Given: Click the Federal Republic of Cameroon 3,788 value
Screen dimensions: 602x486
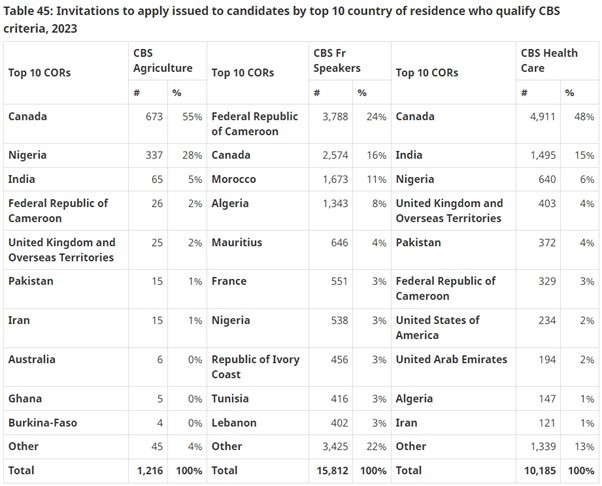Looking at the screenshot, I should pyautogui.click(x=335, y=116).
